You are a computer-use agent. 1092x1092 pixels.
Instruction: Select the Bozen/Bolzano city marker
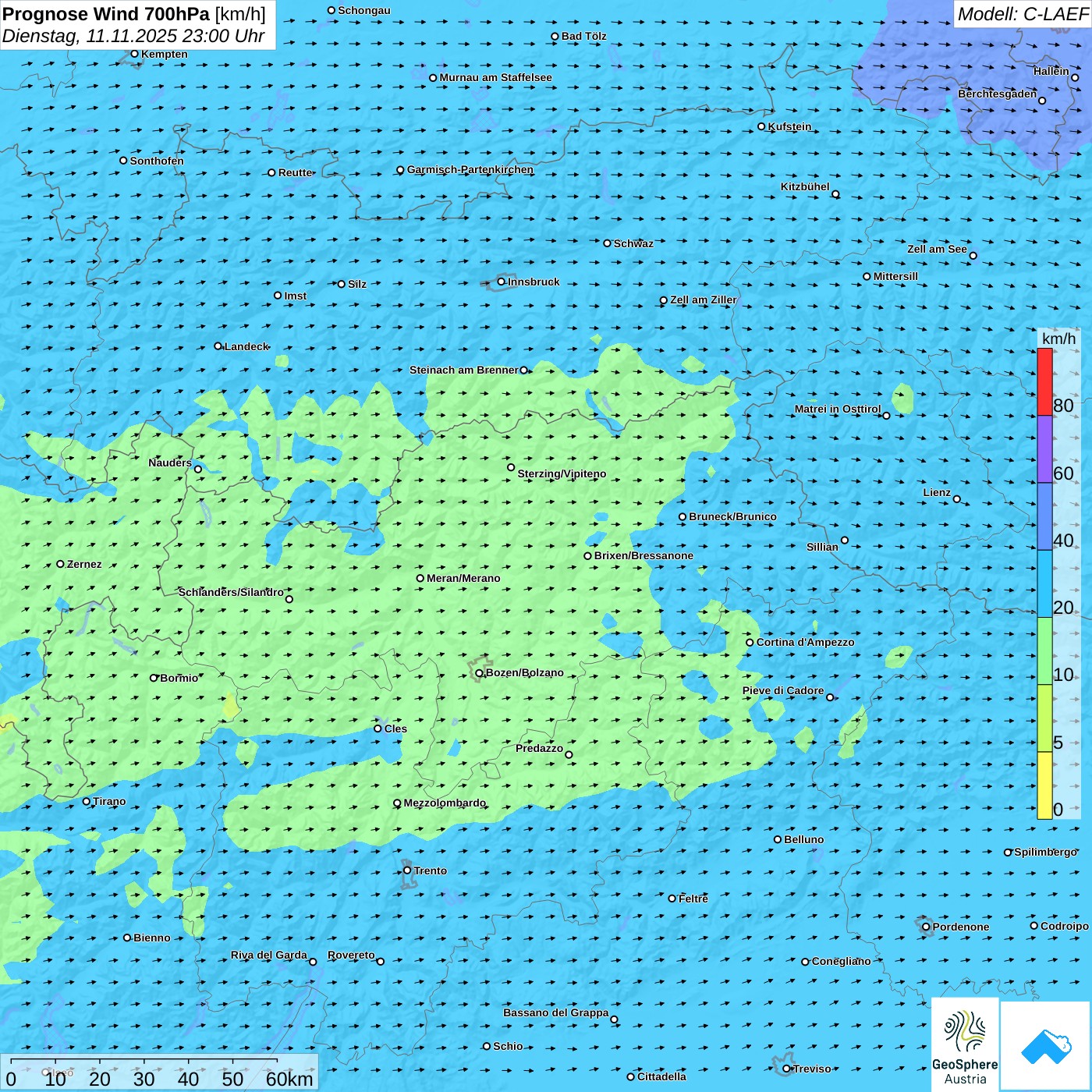479,673
